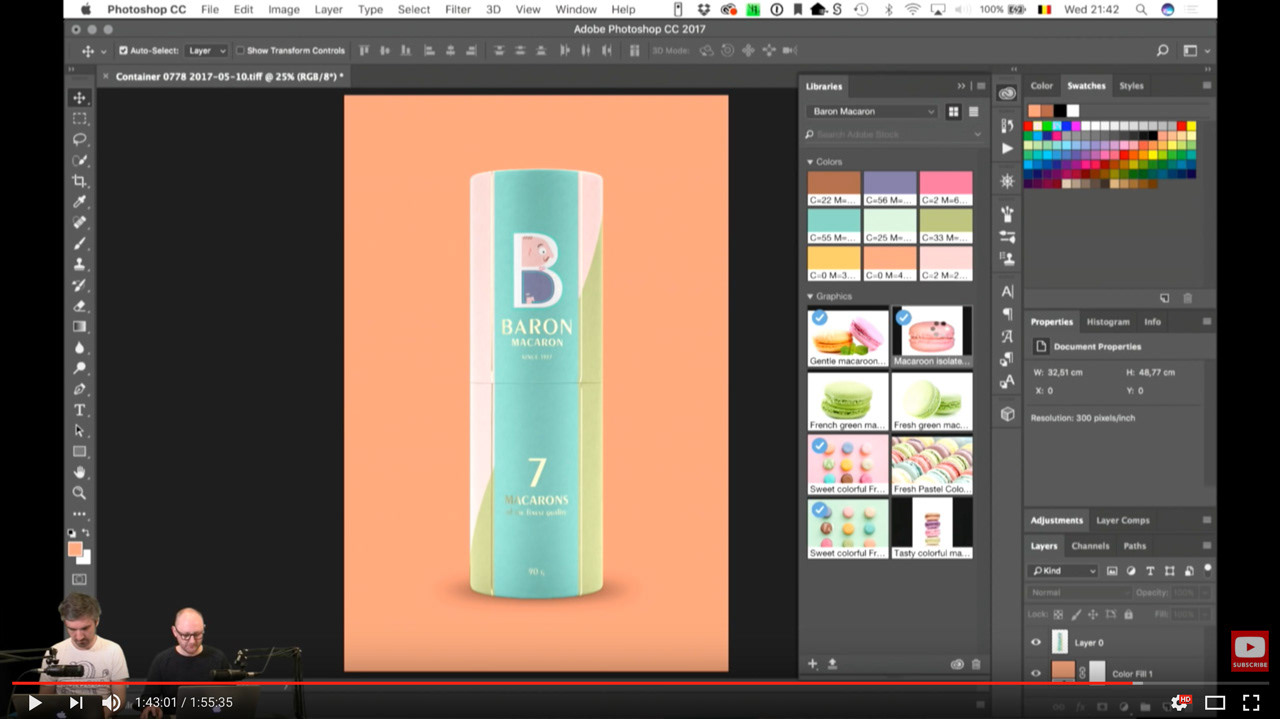Open macOS Spotlight search icon

pos(1141,9)
